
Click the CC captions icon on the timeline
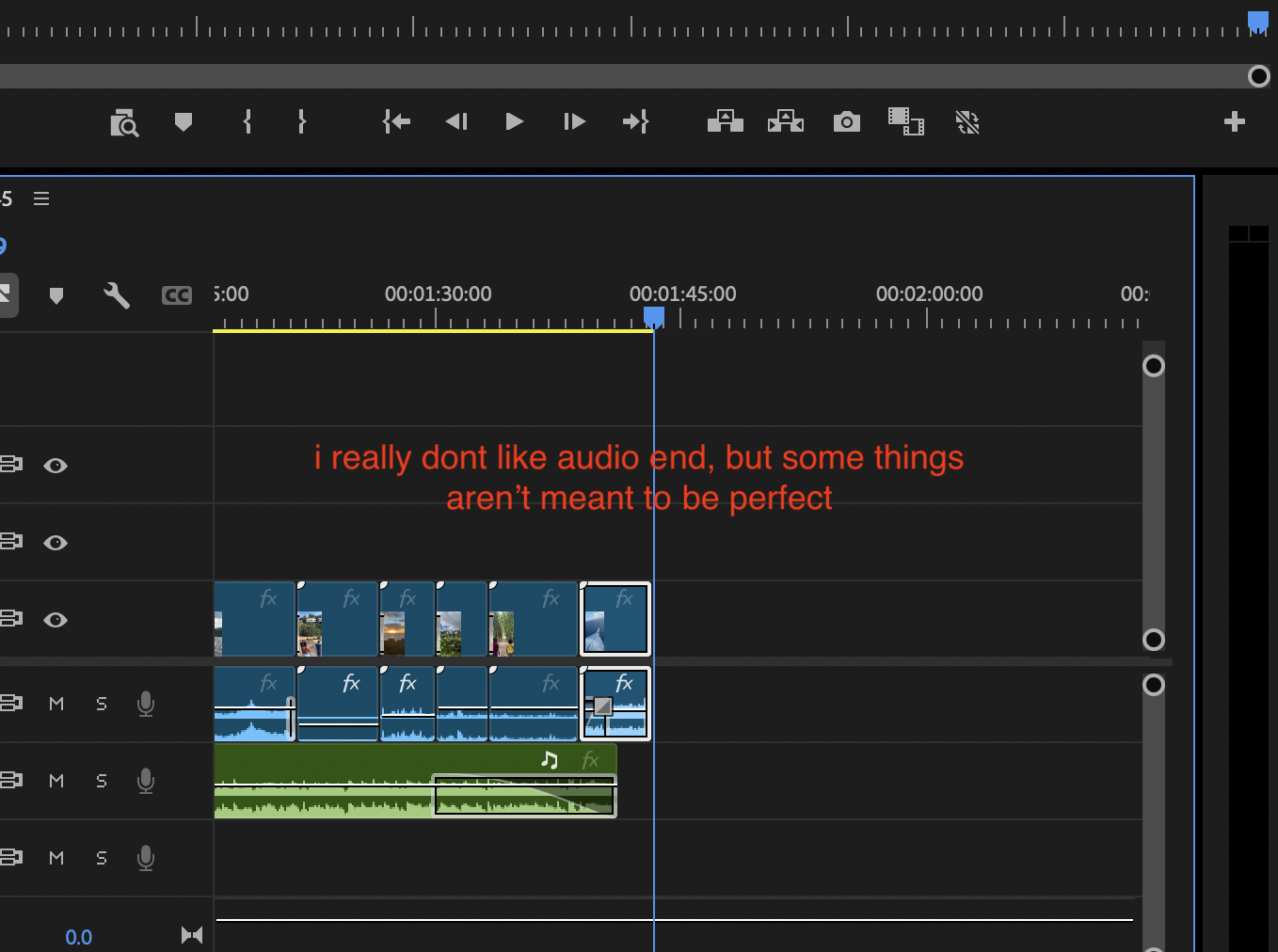click(176, 294)
